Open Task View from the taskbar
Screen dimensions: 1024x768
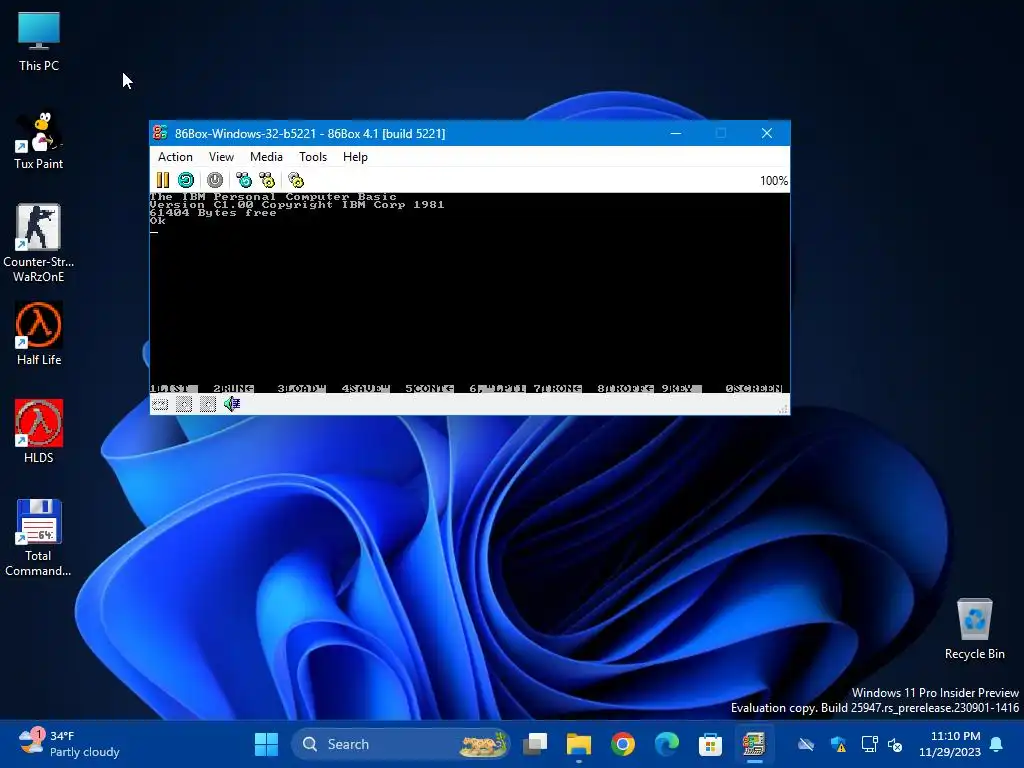(536, 744)
